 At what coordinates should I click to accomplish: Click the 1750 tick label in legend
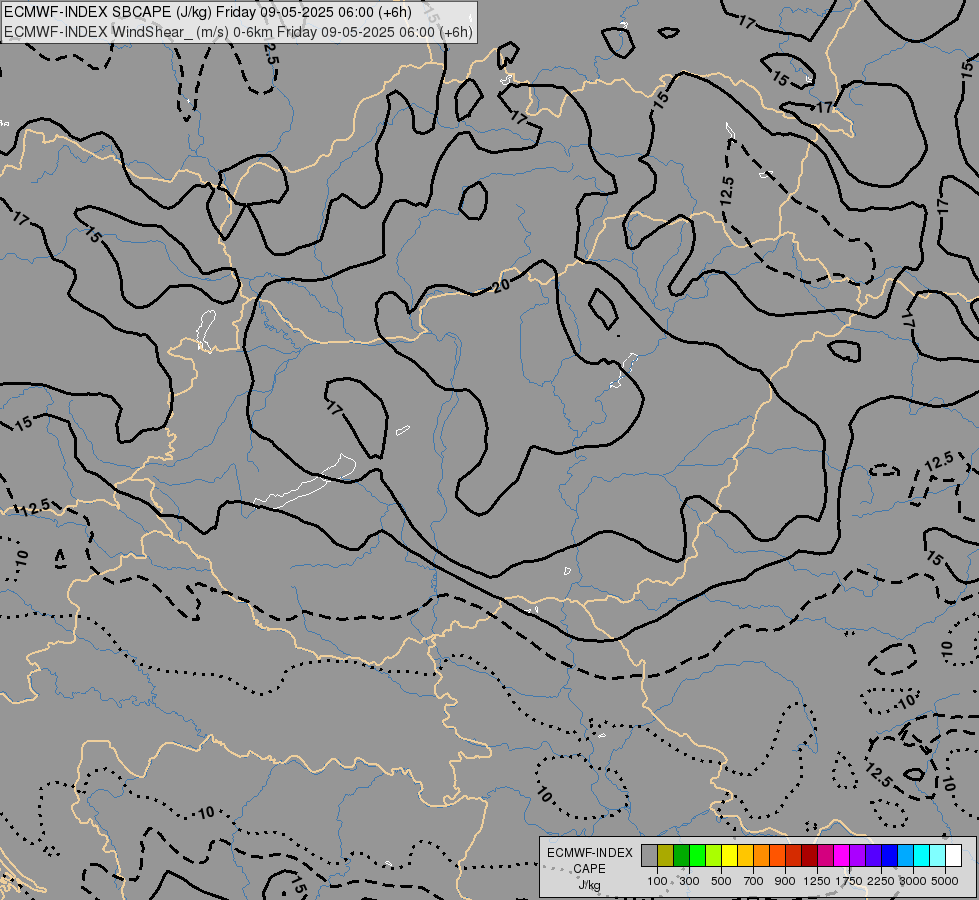[849, 881]
